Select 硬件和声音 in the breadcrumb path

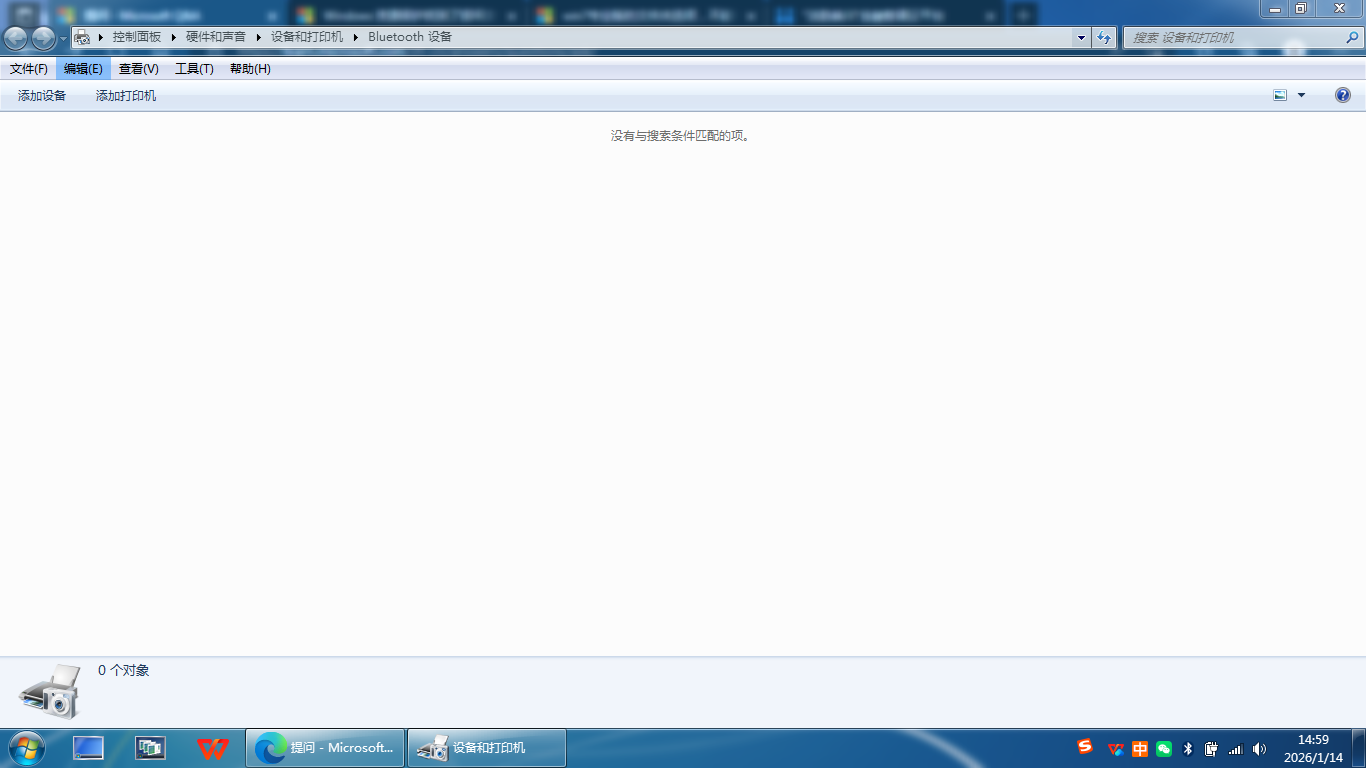216,37
